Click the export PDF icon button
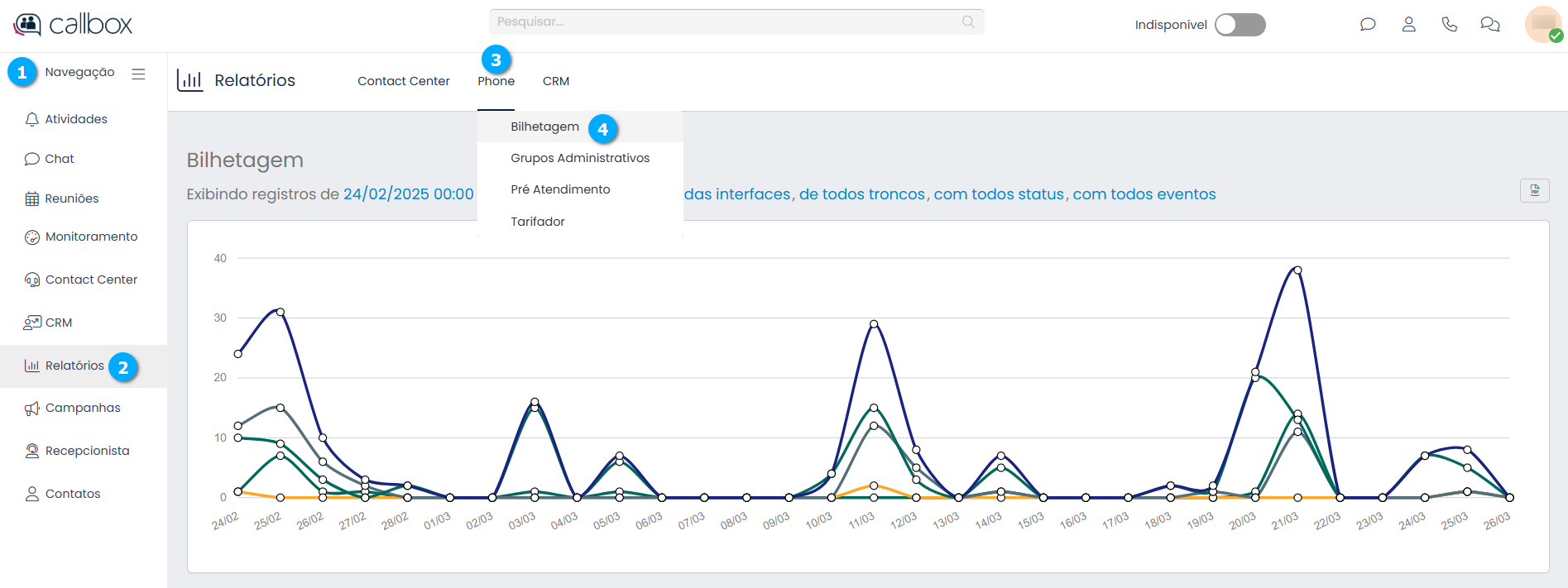Image resolution: width=1568 pixels, height=588 pixels. click(x=1534, y=191)
